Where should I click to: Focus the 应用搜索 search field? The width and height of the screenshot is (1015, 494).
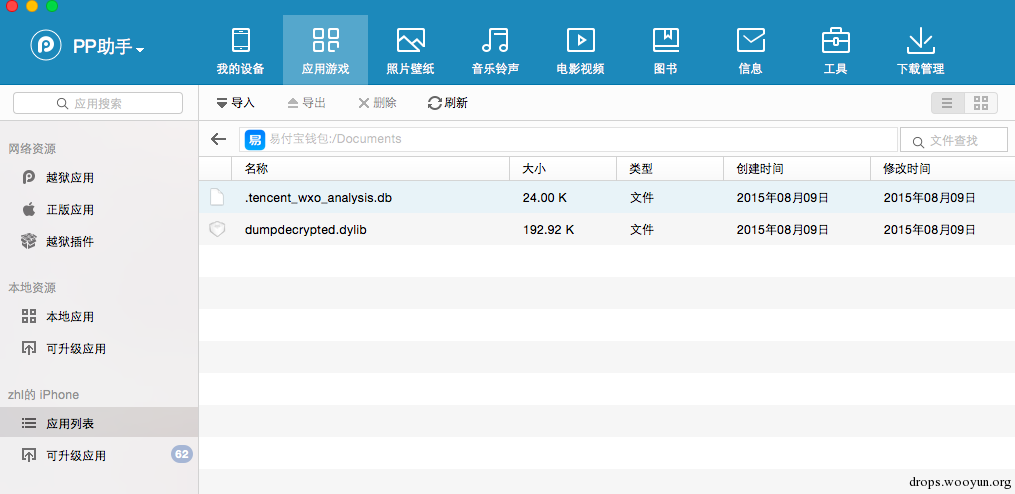tap(98, 103)
